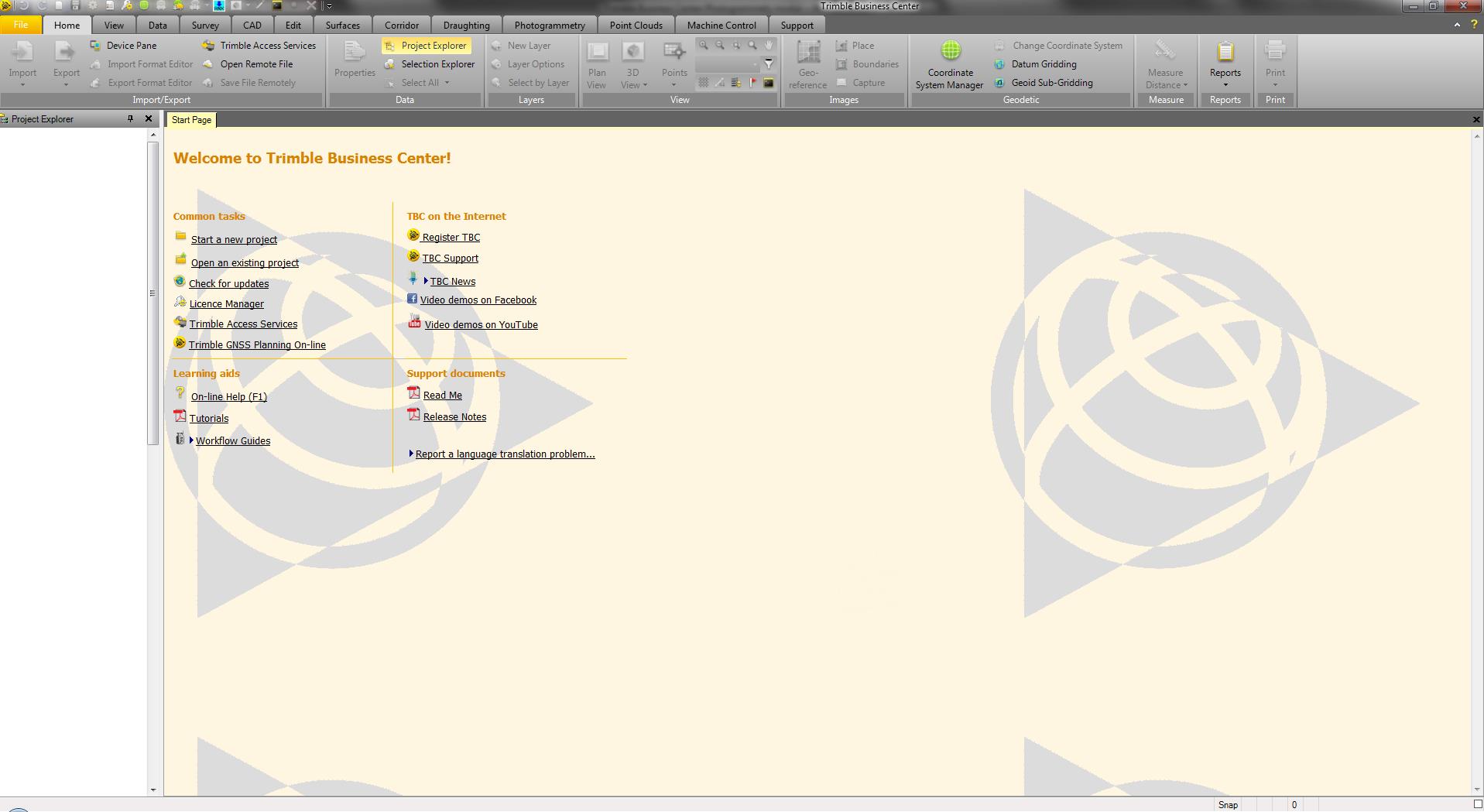This screenshot has width=1484, height=812.
Task: Click the Properties button in Data group
Action: click(x=355, y=60)
